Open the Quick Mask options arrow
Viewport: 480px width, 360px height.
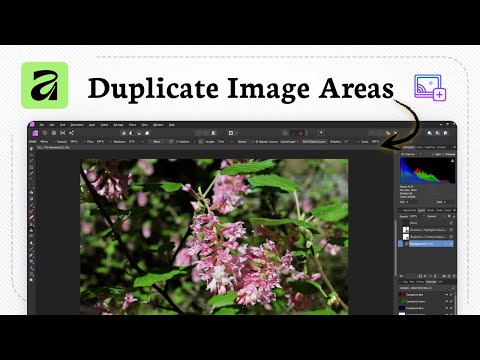pyautogui.click(x=236, y=133)
